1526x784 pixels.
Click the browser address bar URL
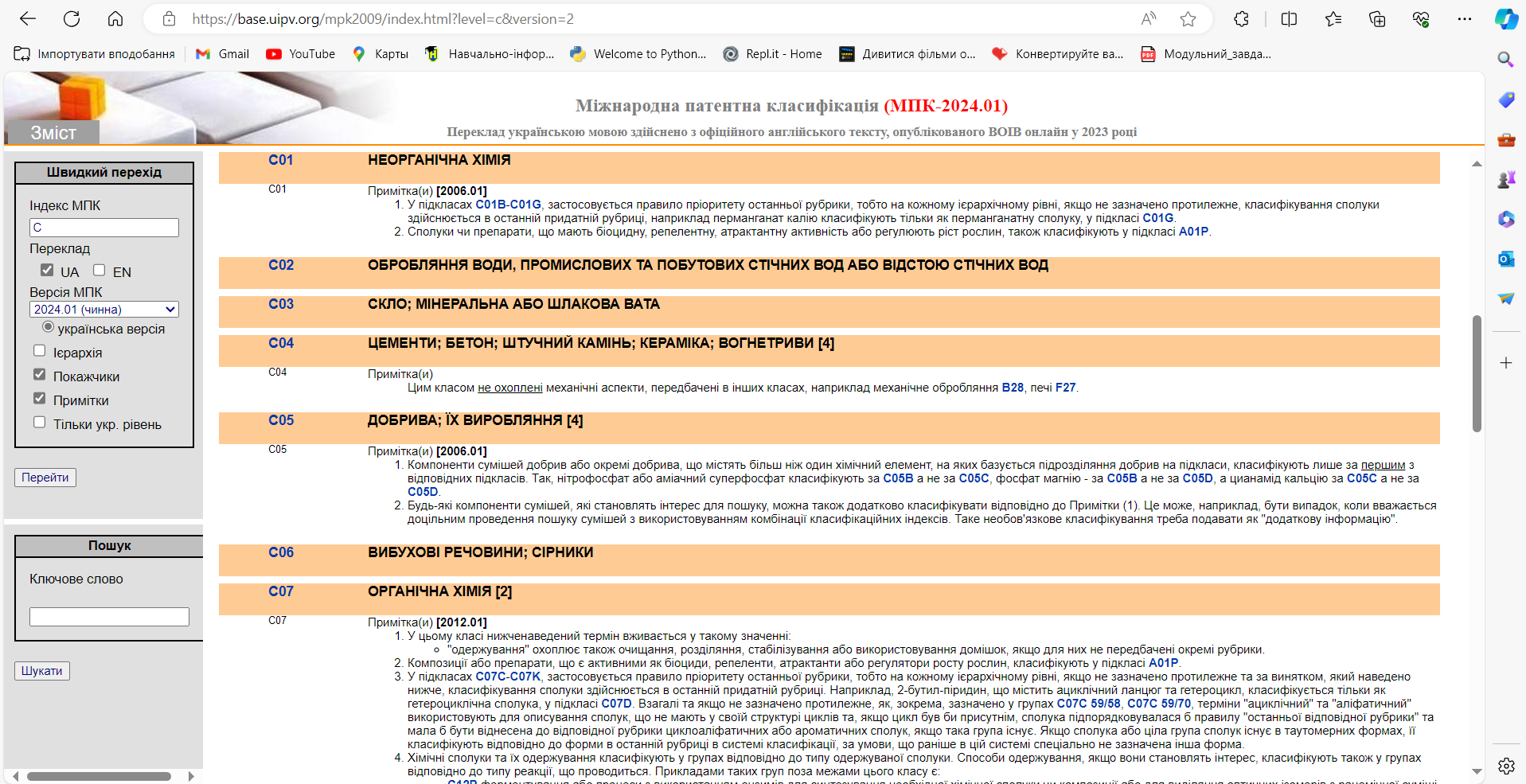pos(383,19)
